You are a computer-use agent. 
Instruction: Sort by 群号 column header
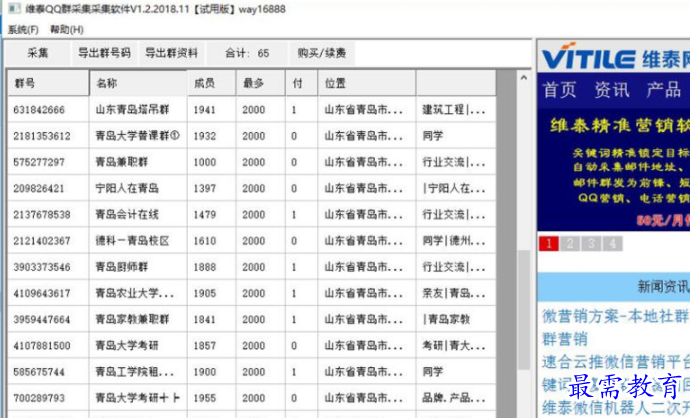(48, 83)
